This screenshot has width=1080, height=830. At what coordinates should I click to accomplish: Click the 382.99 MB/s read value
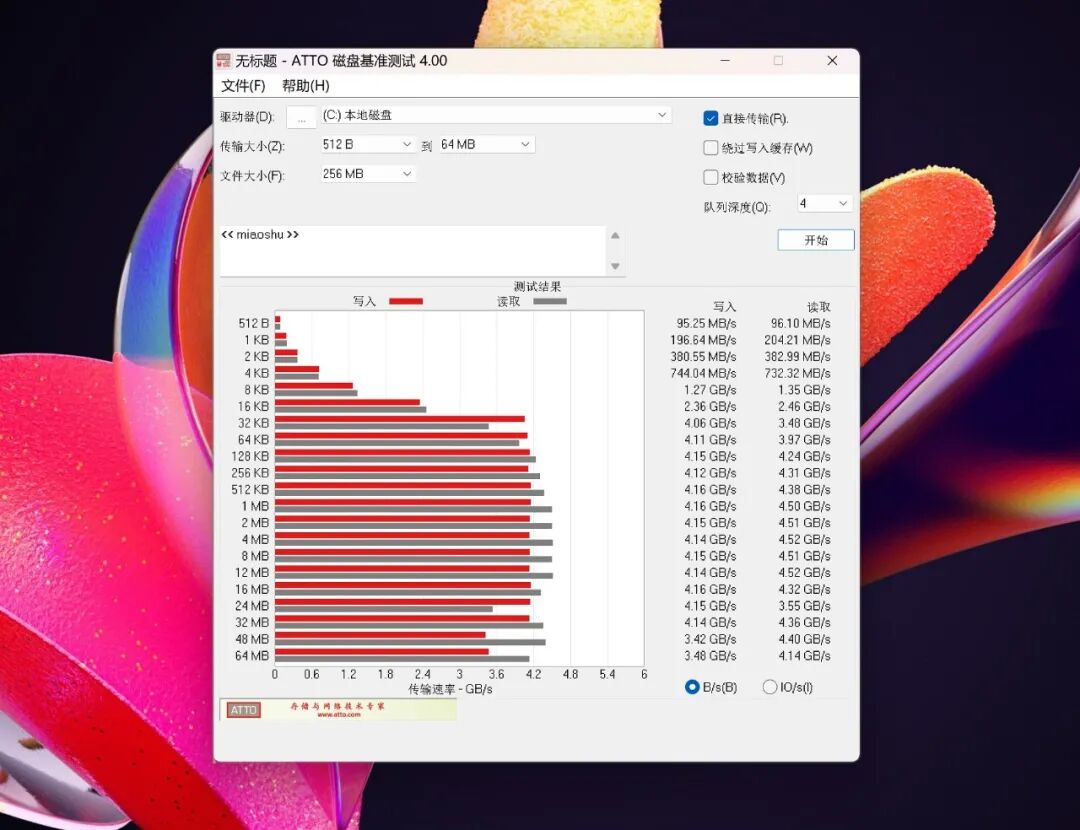point(798,357)
